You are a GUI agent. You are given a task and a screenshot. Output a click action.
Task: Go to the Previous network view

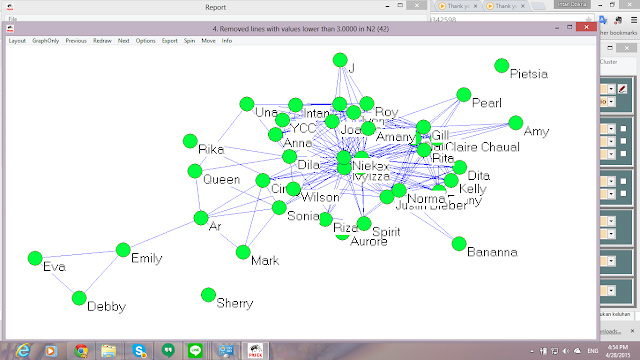pos(76,41)
